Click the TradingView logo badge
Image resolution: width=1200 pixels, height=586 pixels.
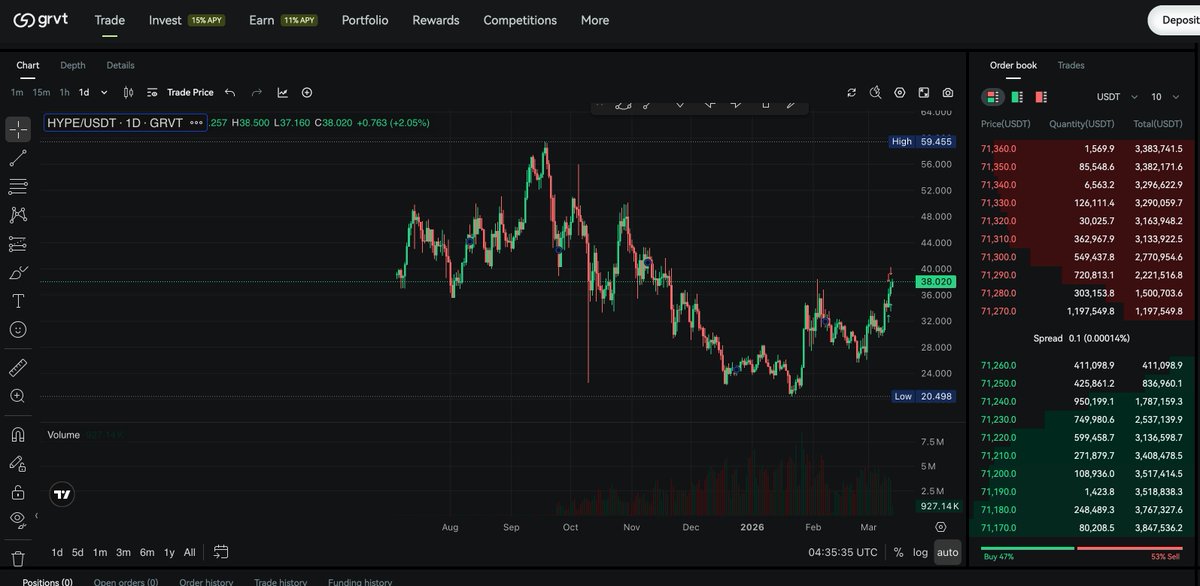click(x=62, y=494)
